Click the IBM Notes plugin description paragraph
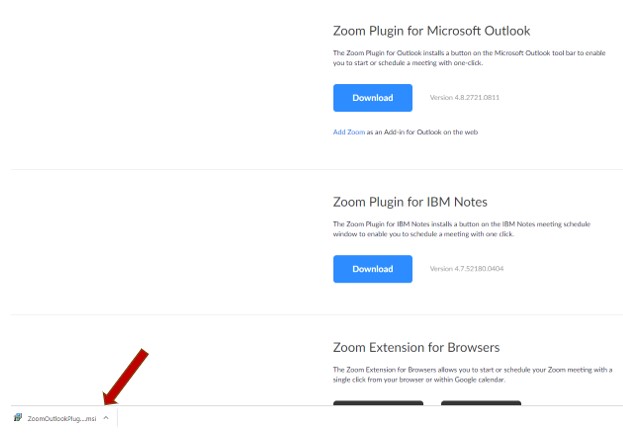 (x=462, y=229)
